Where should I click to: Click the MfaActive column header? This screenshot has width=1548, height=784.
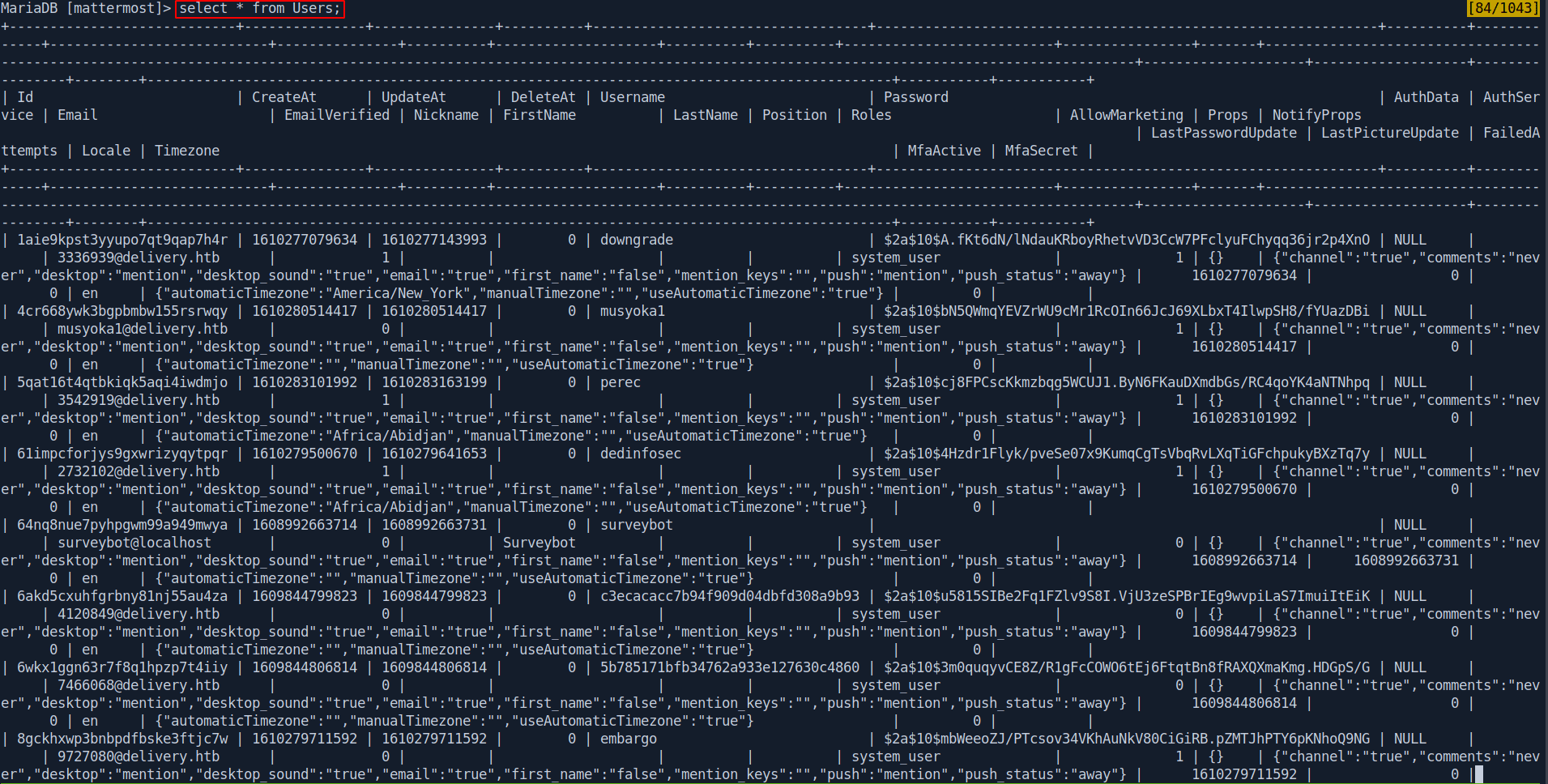coord(945,151)
